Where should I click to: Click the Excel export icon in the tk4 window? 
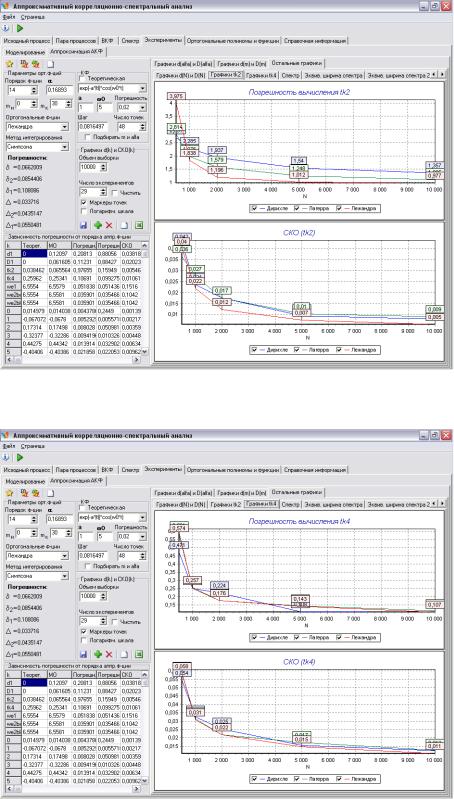[x=139, y=654]
